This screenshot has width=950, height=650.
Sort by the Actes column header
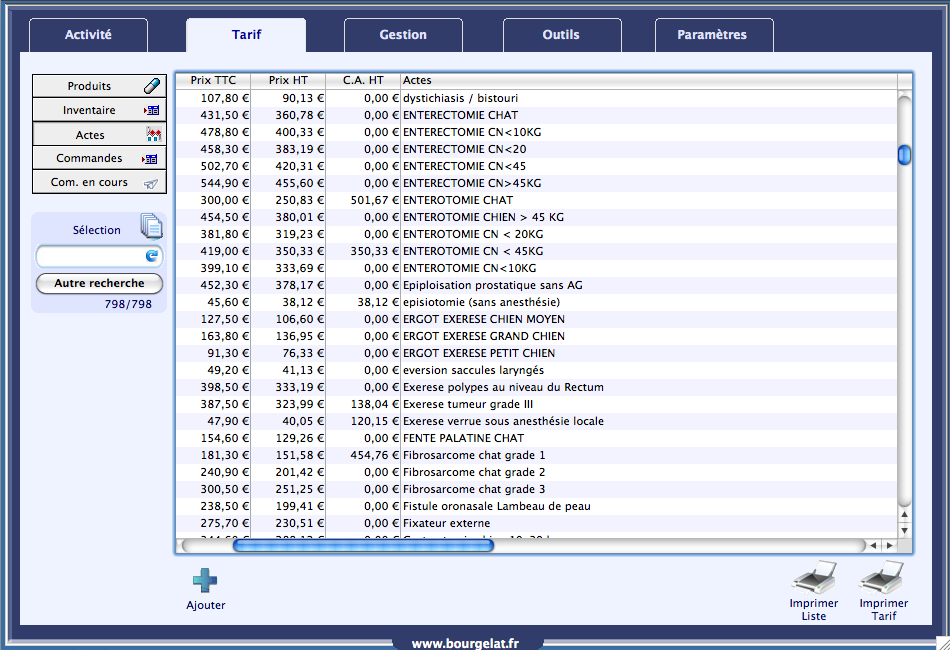point(648,80)
